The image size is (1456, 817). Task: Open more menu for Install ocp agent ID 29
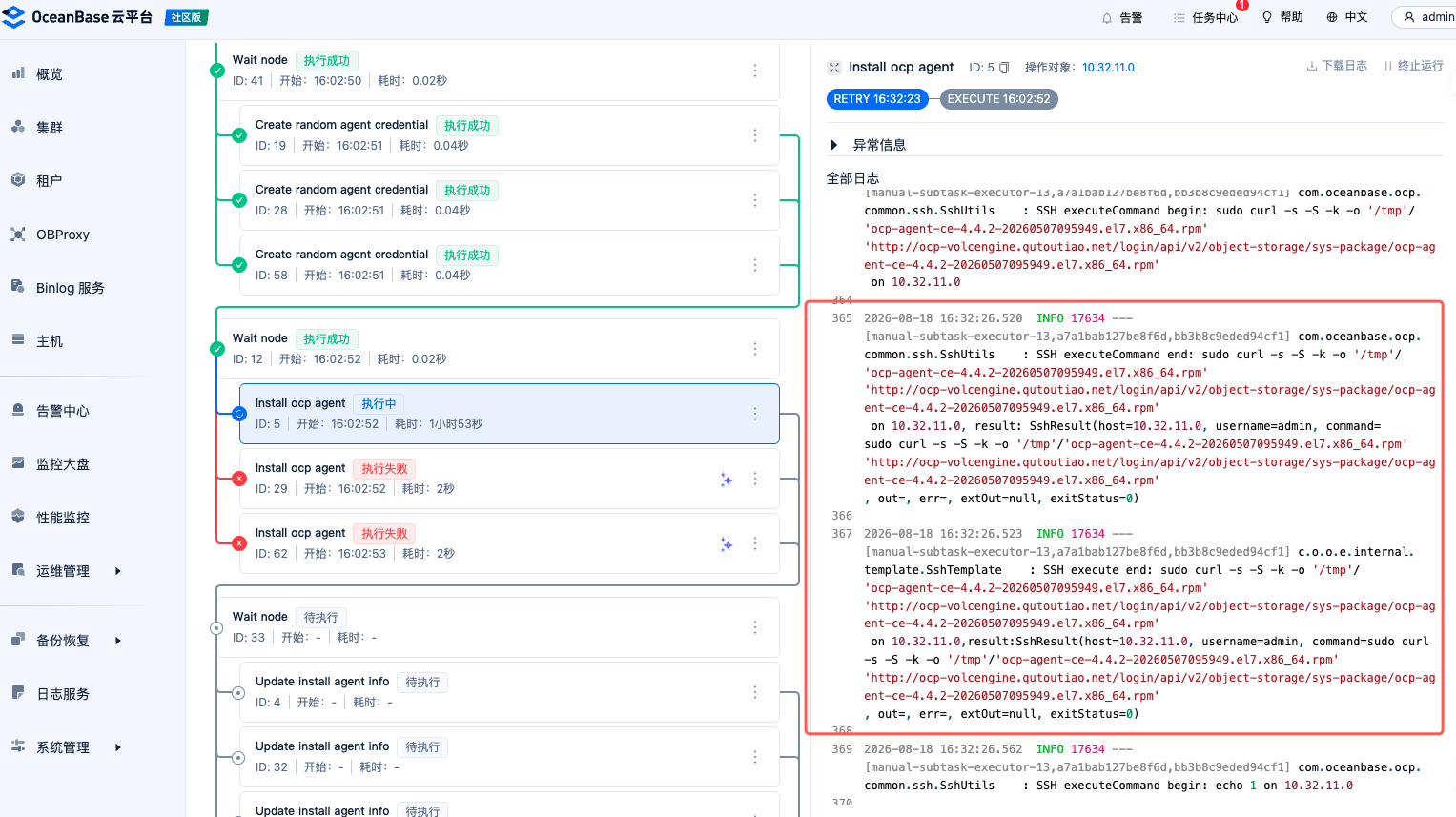pos(755,479)
